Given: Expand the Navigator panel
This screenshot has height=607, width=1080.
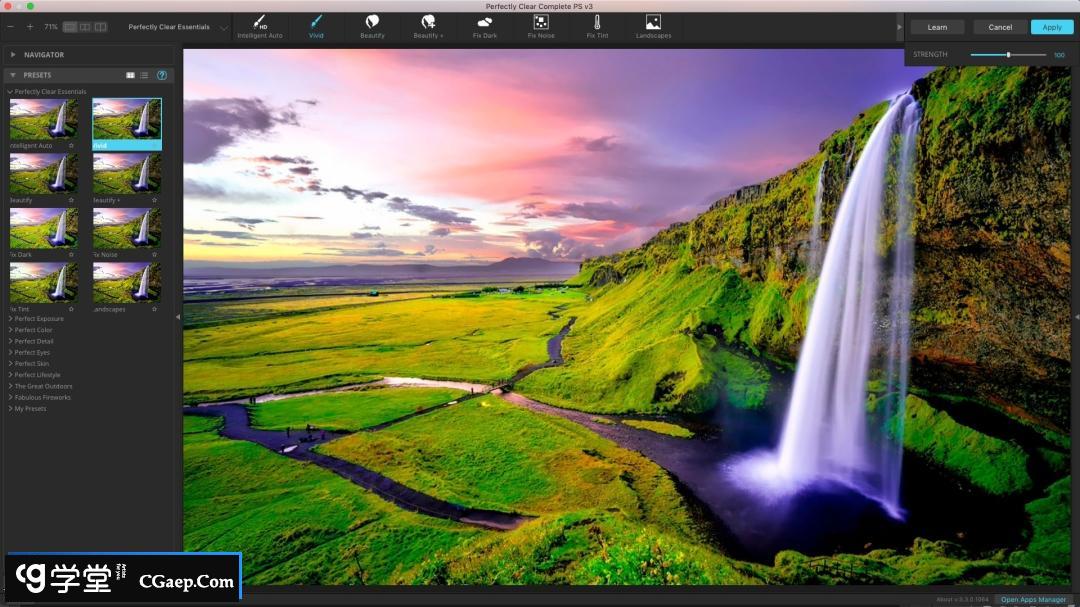Looking at the screenshot, I should click(13, 55).
